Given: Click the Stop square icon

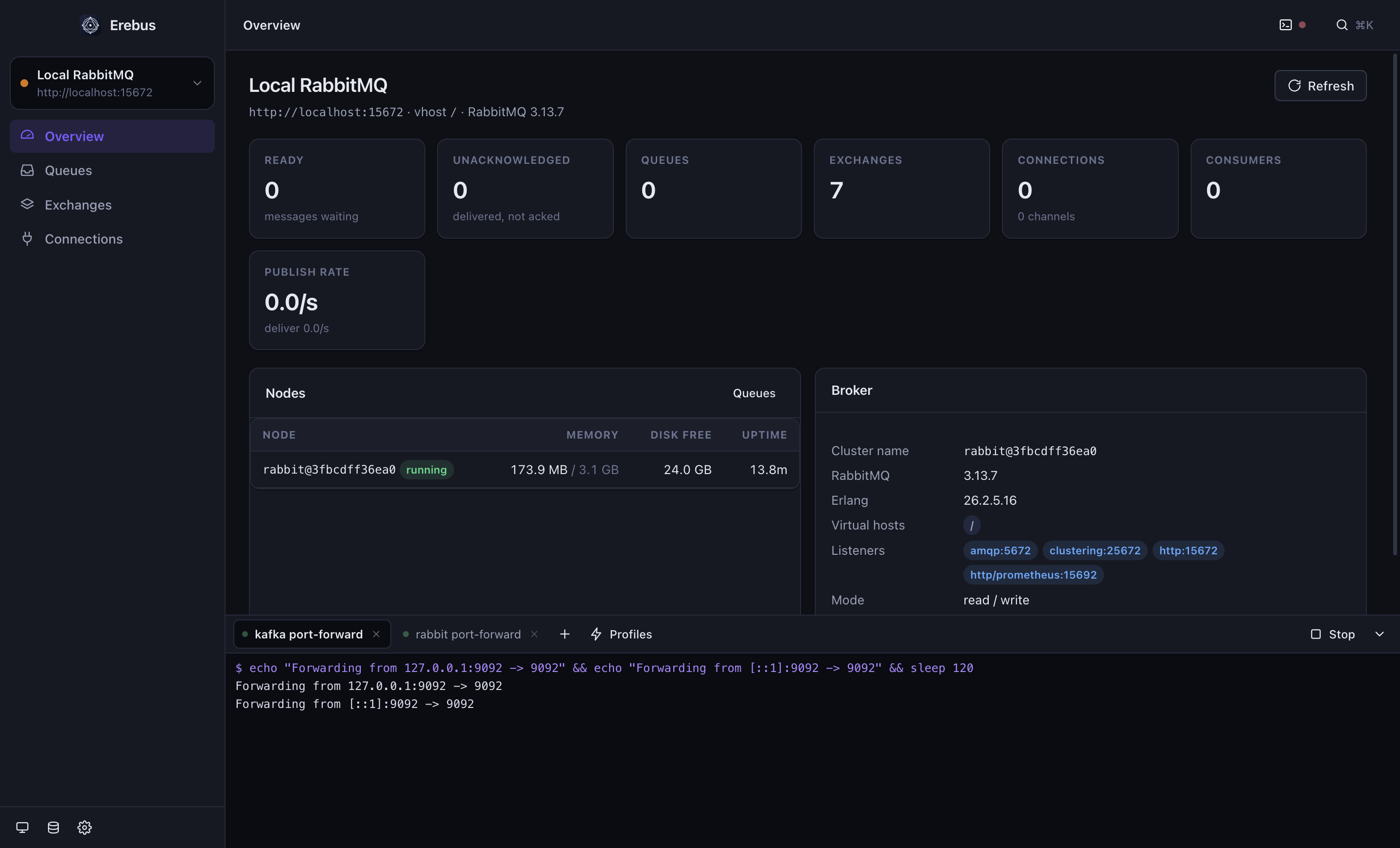Looking at the screenshot, I should point(1315,634).
